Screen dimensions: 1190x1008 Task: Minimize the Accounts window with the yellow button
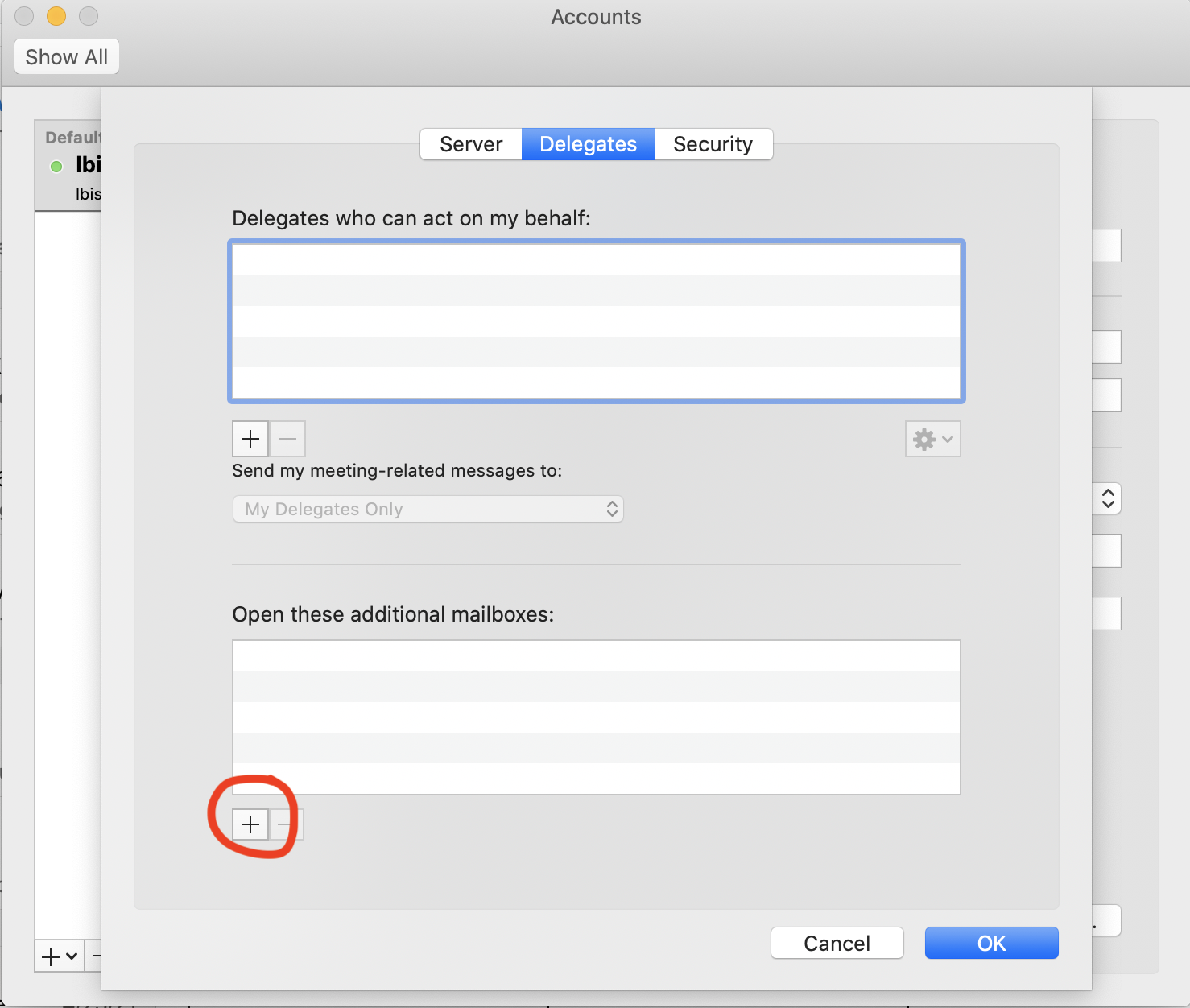click(56, 16)
